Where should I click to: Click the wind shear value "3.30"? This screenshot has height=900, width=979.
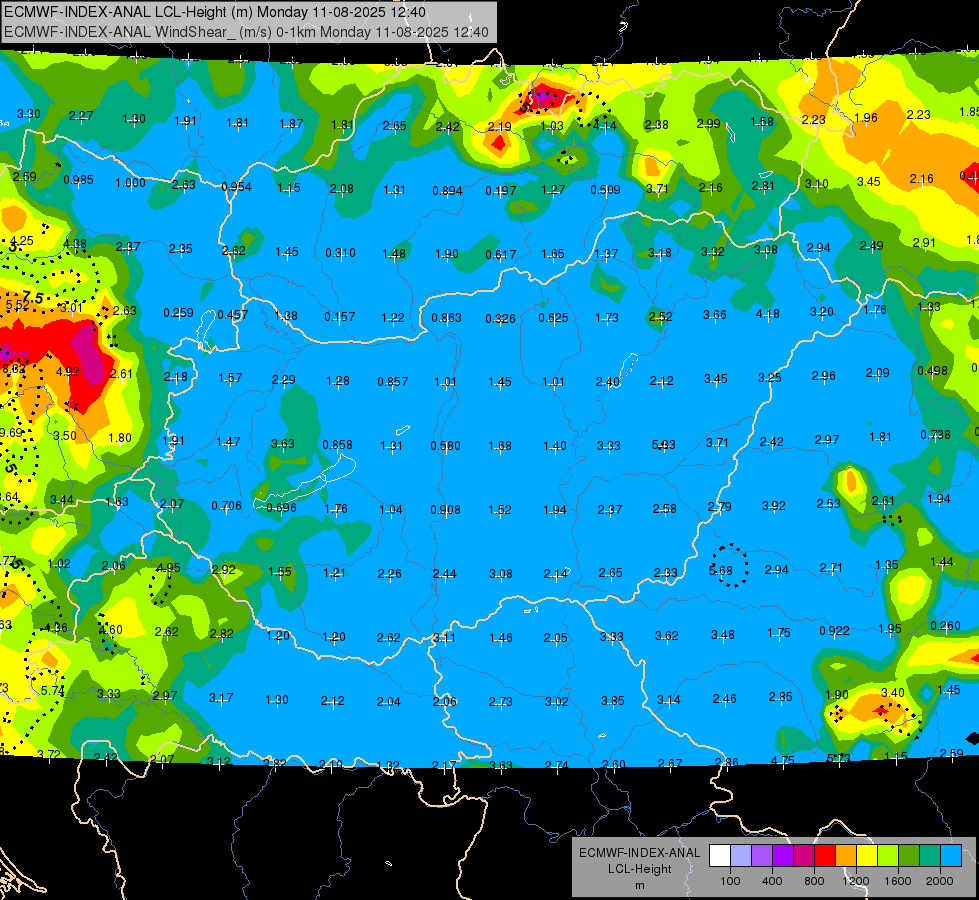tap(29, 114)
